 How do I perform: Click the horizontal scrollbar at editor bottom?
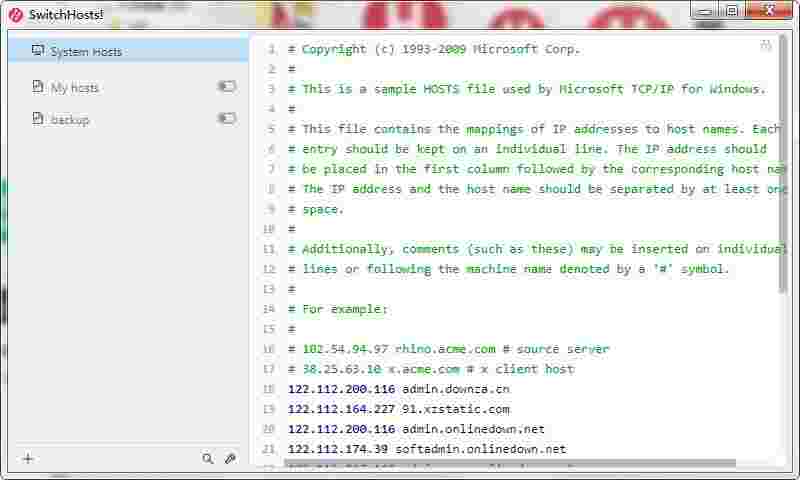[510, 463]
